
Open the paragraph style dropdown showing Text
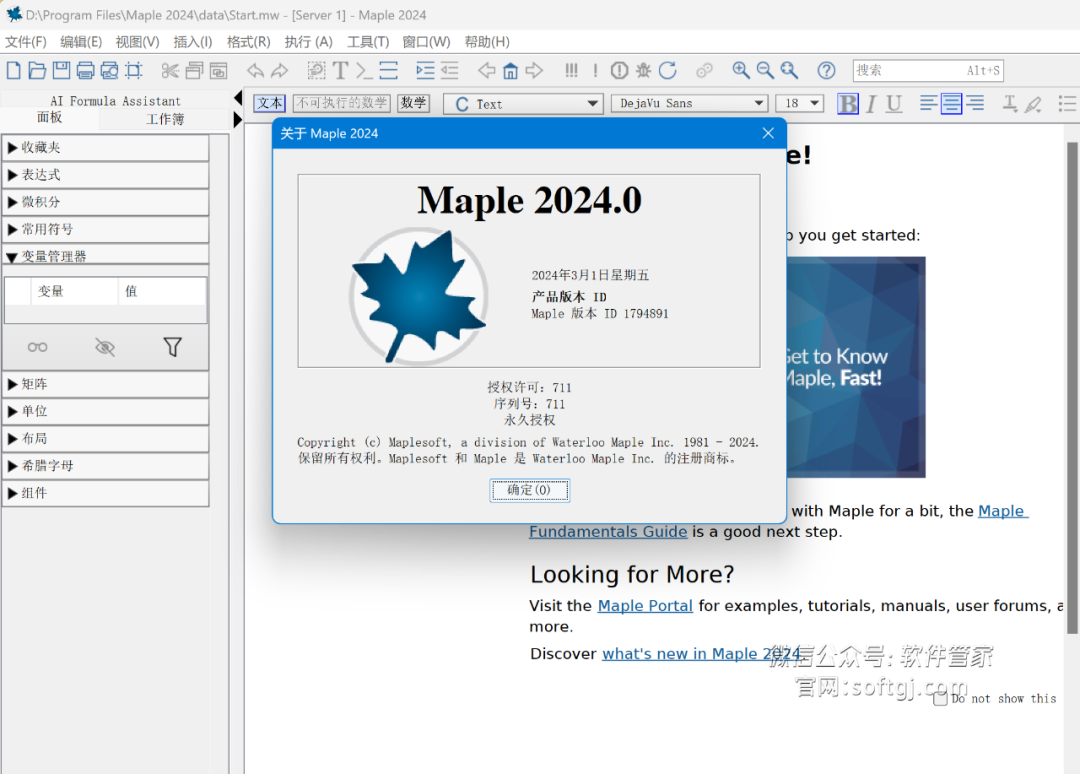point(523,104)
